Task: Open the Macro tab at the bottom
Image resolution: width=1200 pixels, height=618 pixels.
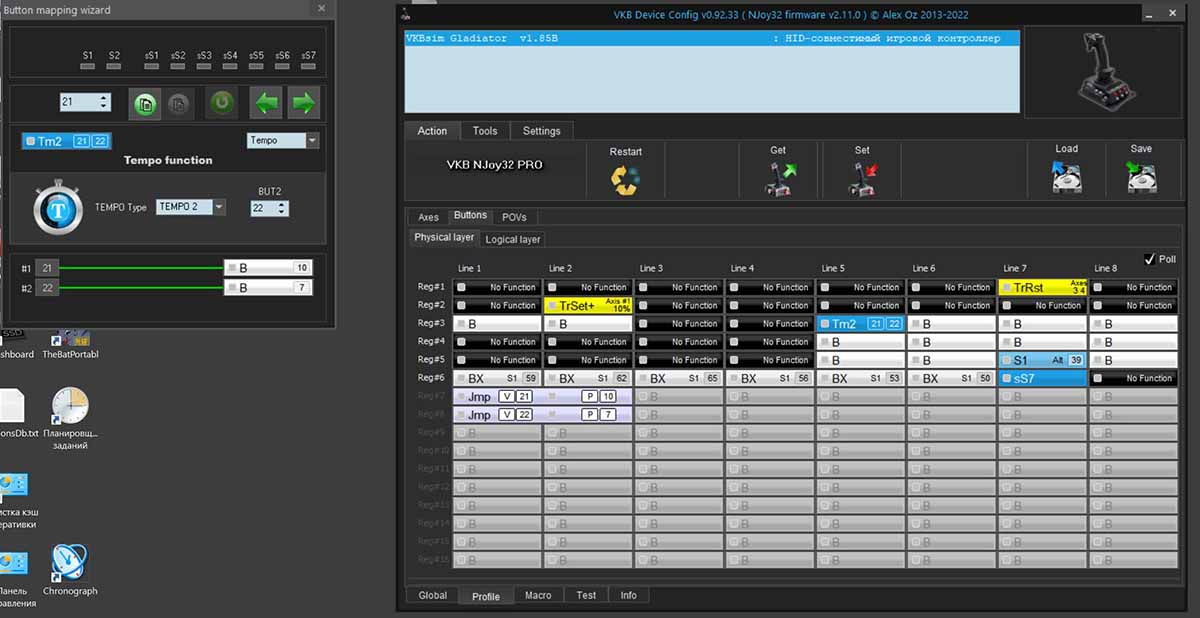Action: coord(538,595)
